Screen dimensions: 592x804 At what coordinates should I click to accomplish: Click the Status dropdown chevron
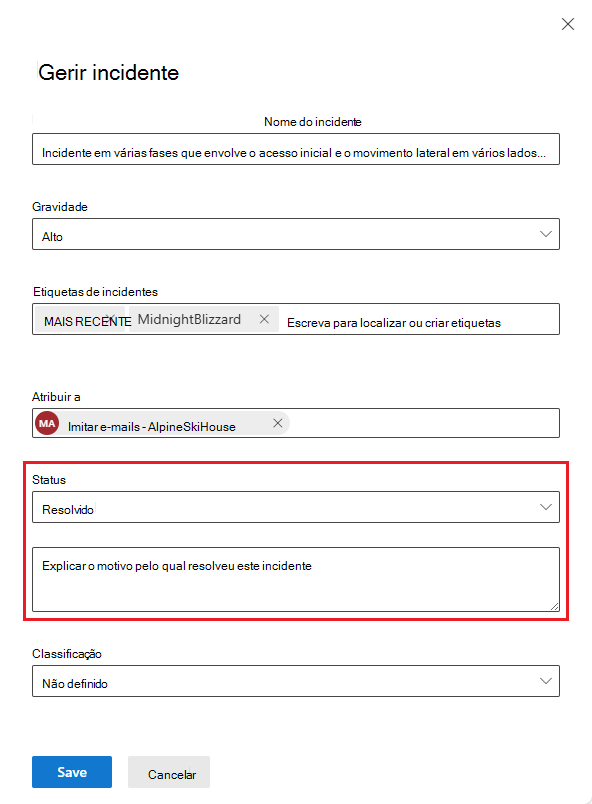[x=546, y=507]
